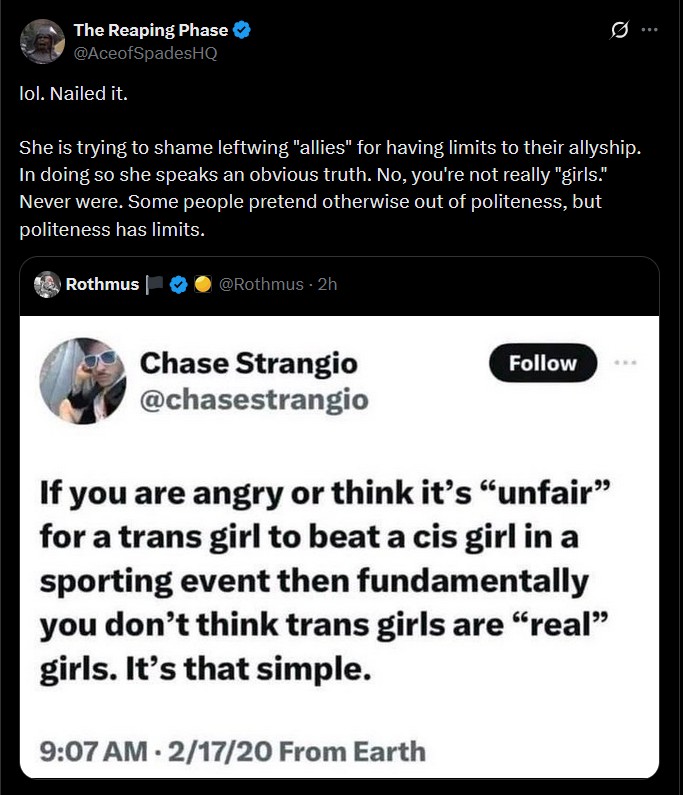Click the gold affiliate badge beside Rothmus
The image size is (683, 795).
coord(203,284)
